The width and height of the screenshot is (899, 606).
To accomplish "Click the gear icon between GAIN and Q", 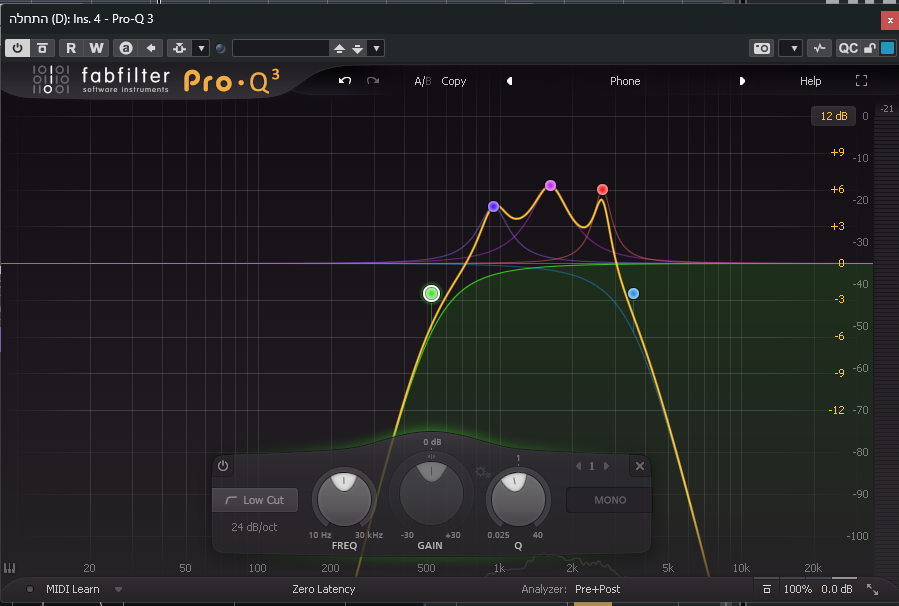I will click(482, 472).
